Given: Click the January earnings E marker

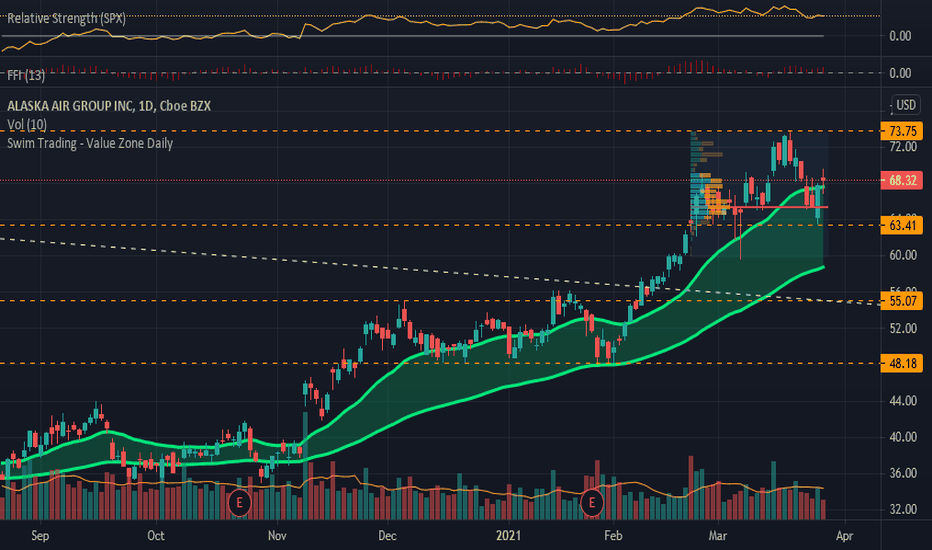Looking at the screenshot, I should point(592,503).
